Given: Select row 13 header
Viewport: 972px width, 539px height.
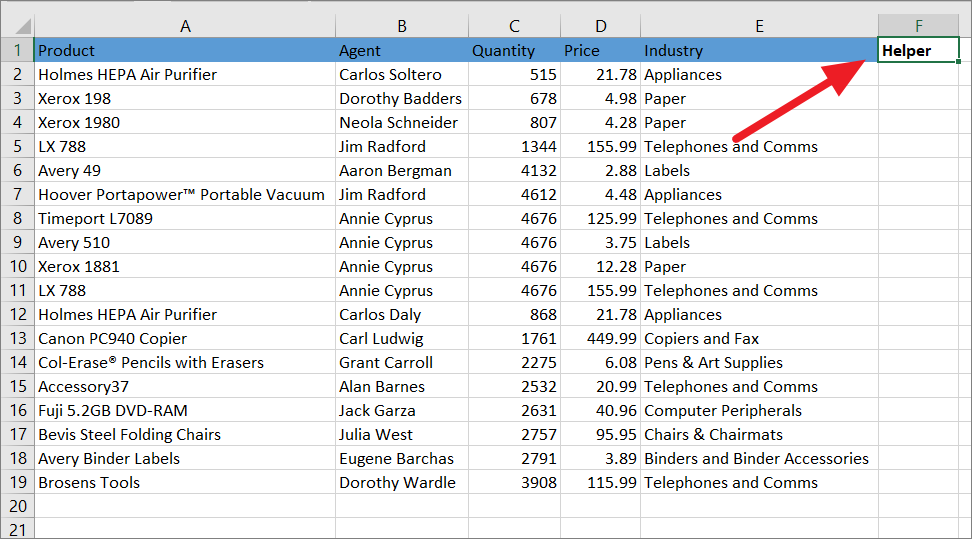Looking at the screenshot, I should point(17,338).
